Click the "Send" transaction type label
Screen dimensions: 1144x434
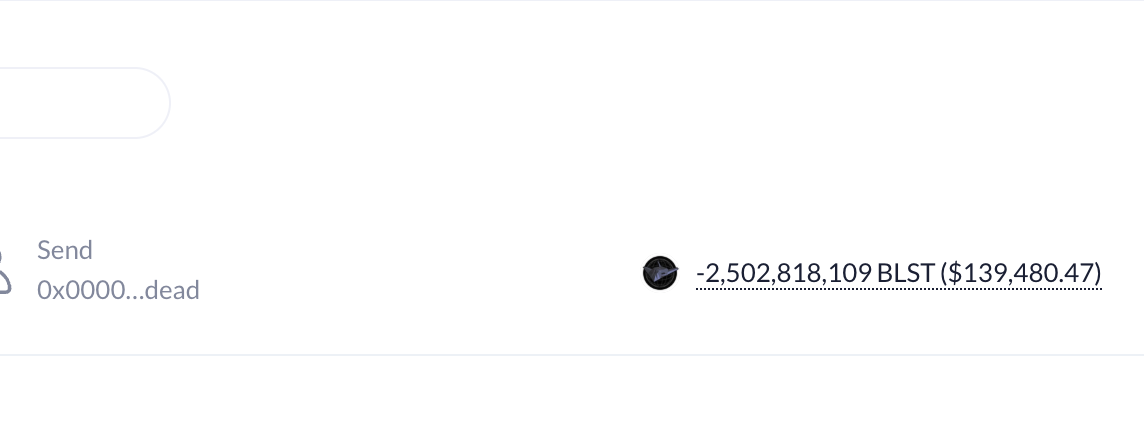[x=65, y=250]
